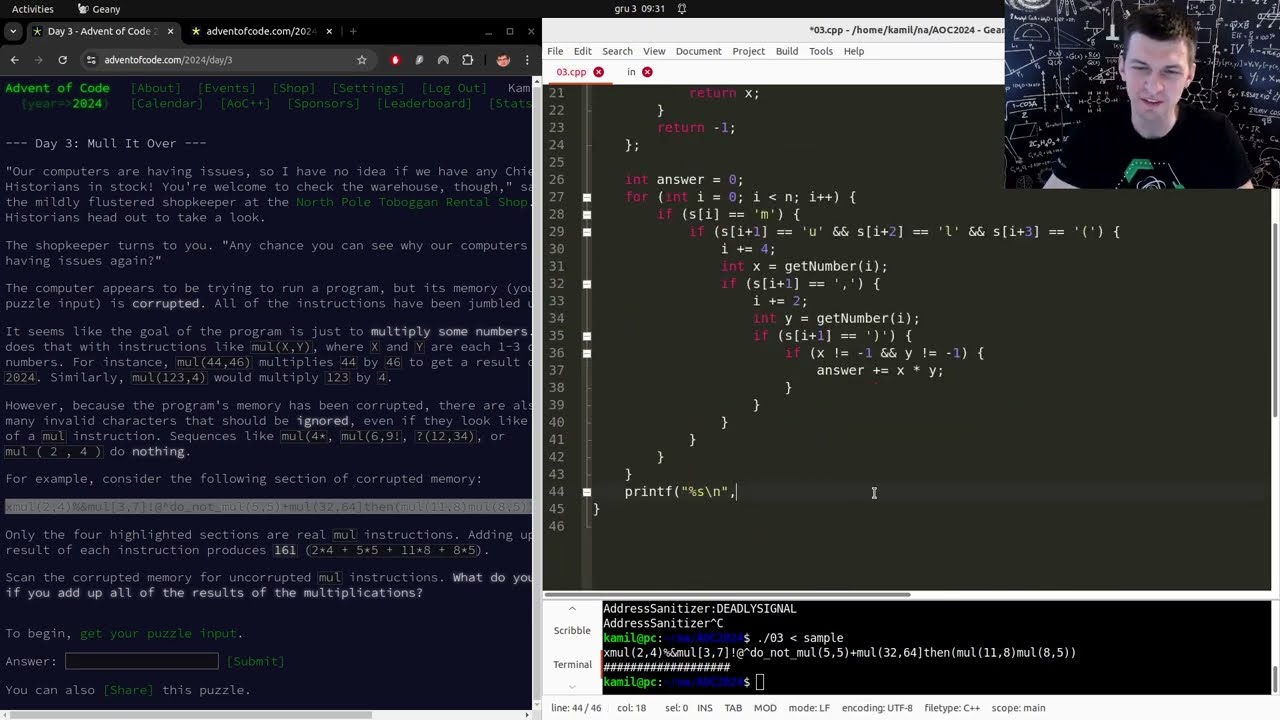Click the Answer input field
1280x720 pixels.
point(141,661)
